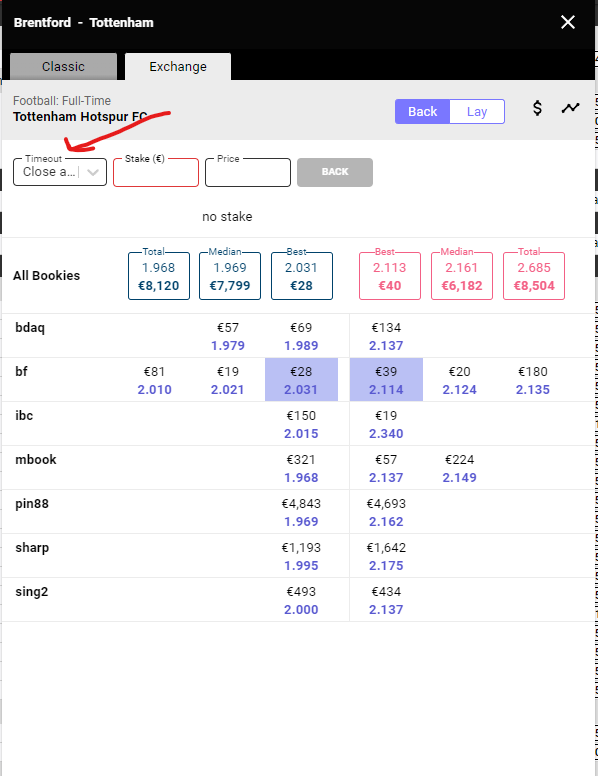The height and width of the screenshot is (776, 598).
Task: Click the blue Total 1.968 box
Action: 159,276
